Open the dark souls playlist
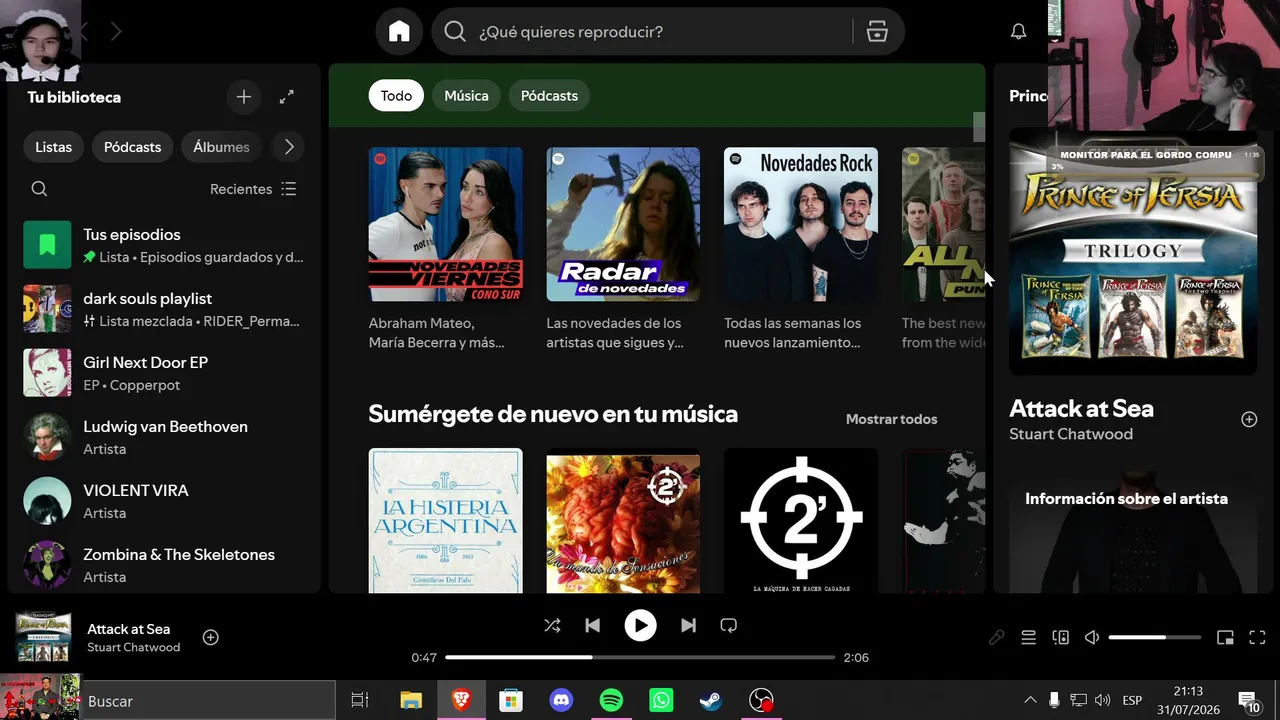 [x=164, y=309]
